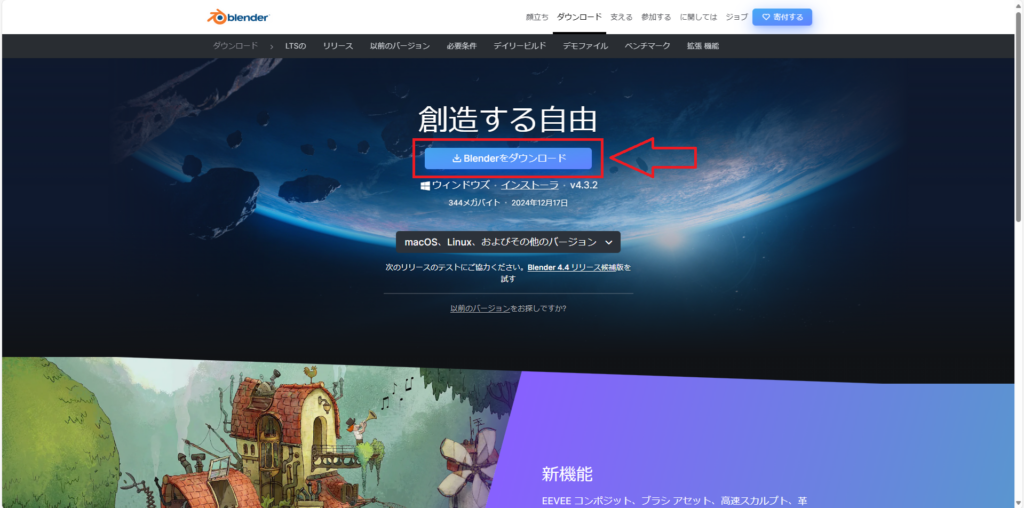This screenshot has width=1024, height=508.
Task: Open the デイリービルド subnav tab
Action: pos(520,46)
